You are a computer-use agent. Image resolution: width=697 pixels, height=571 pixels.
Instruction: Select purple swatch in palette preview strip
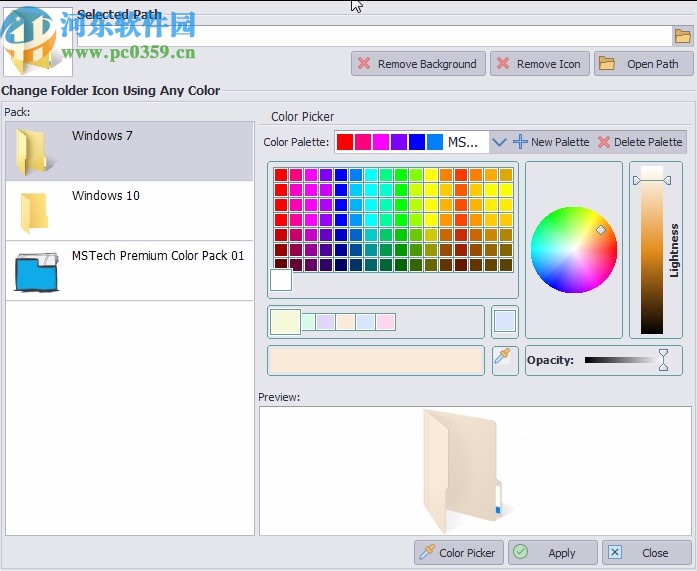(399, 142)
